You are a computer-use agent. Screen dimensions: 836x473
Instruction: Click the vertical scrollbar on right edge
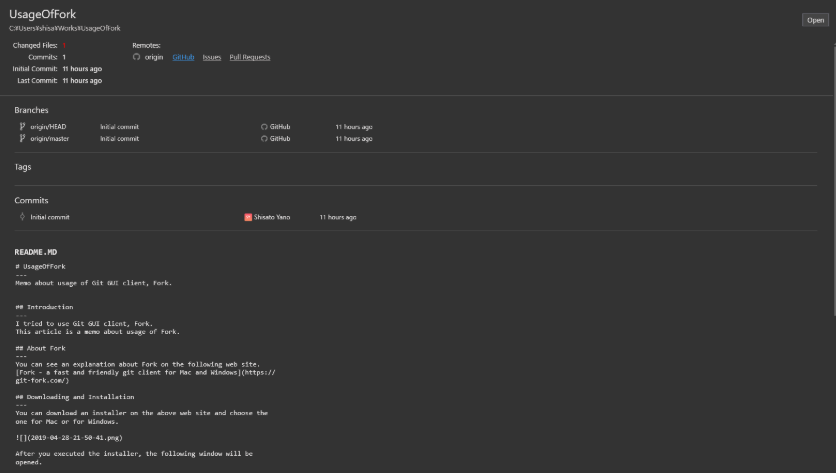click(x=834, y=181)
